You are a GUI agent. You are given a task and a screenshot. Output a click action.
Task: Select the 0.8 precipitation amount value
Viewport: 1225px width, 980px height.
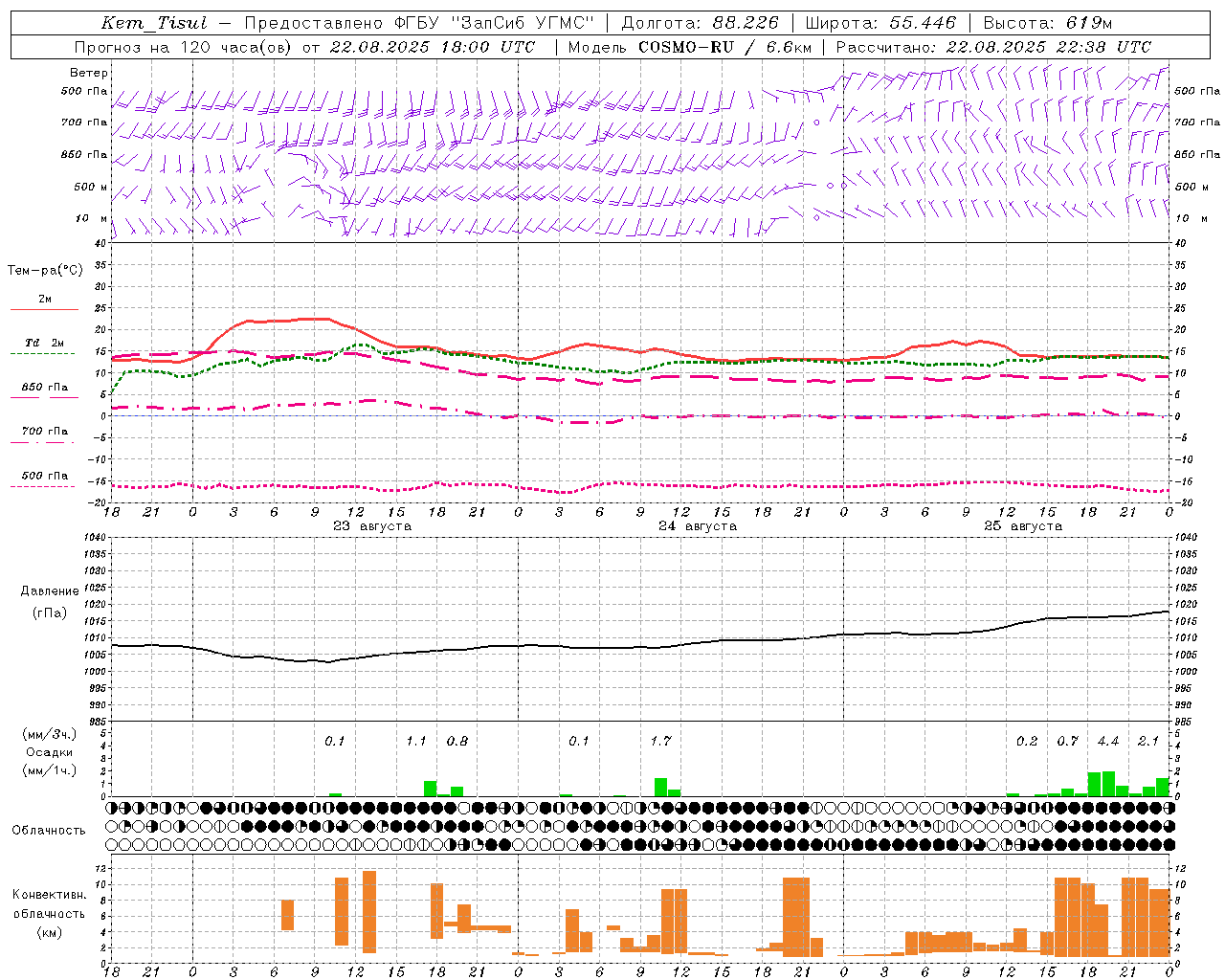click(457, 742)
